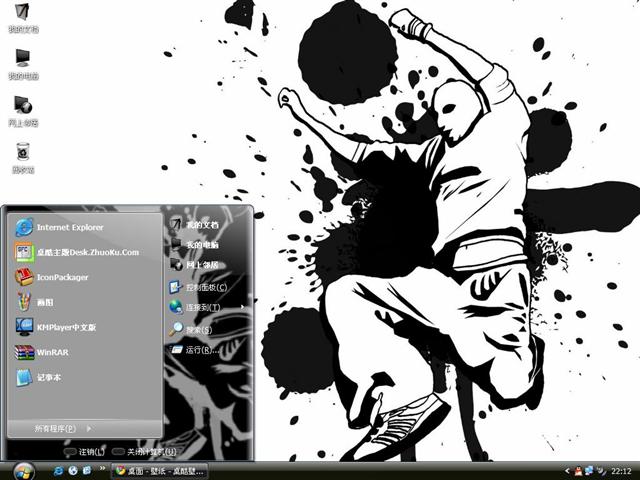This screenshot has height=480, width=640.
Task: Switch to the 桌面 - 壁纸 taskbar window button
Action: (160, 471)
